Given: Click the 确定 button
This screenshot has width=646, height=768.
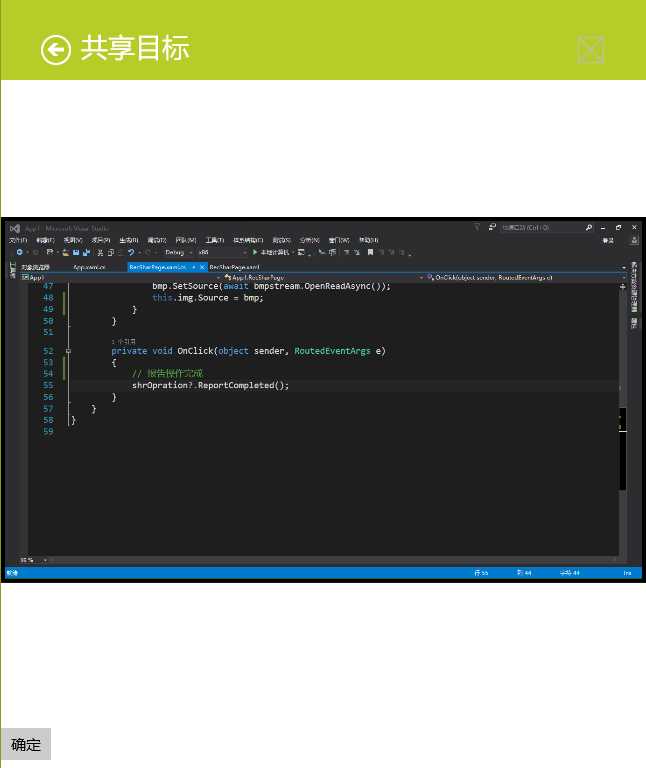Looking at the screenshot, I should click(26, 744).
